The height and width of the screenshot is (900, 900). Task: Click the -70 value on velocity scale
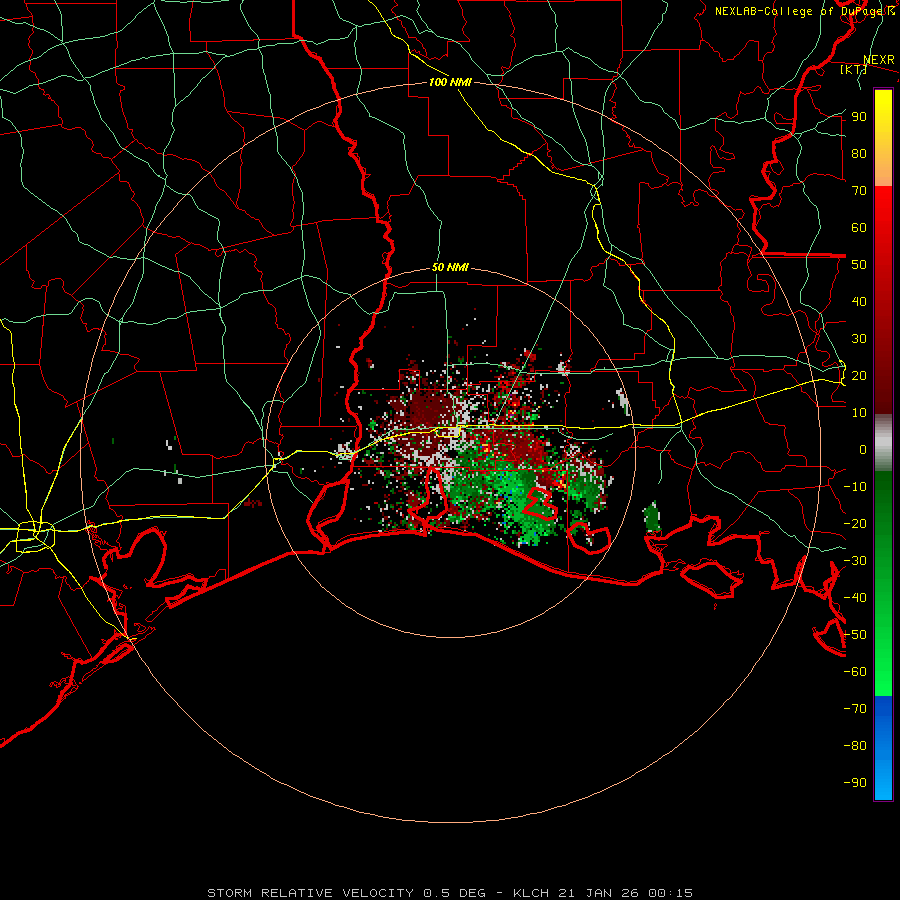[x=856, y=709]
